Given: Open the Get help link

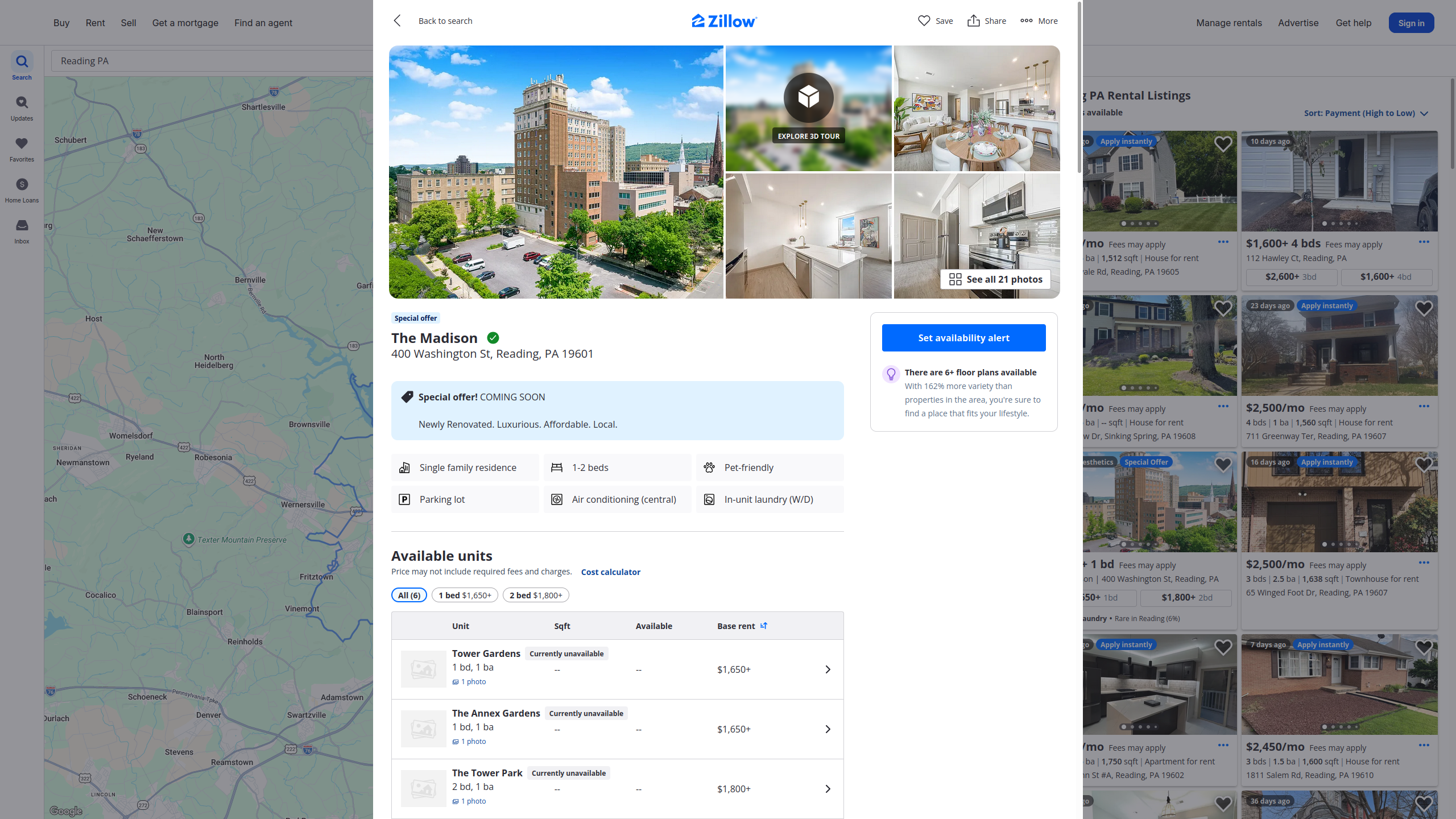Looking at the screenshot, I should pyautogui.click(x=1354, y=23).
